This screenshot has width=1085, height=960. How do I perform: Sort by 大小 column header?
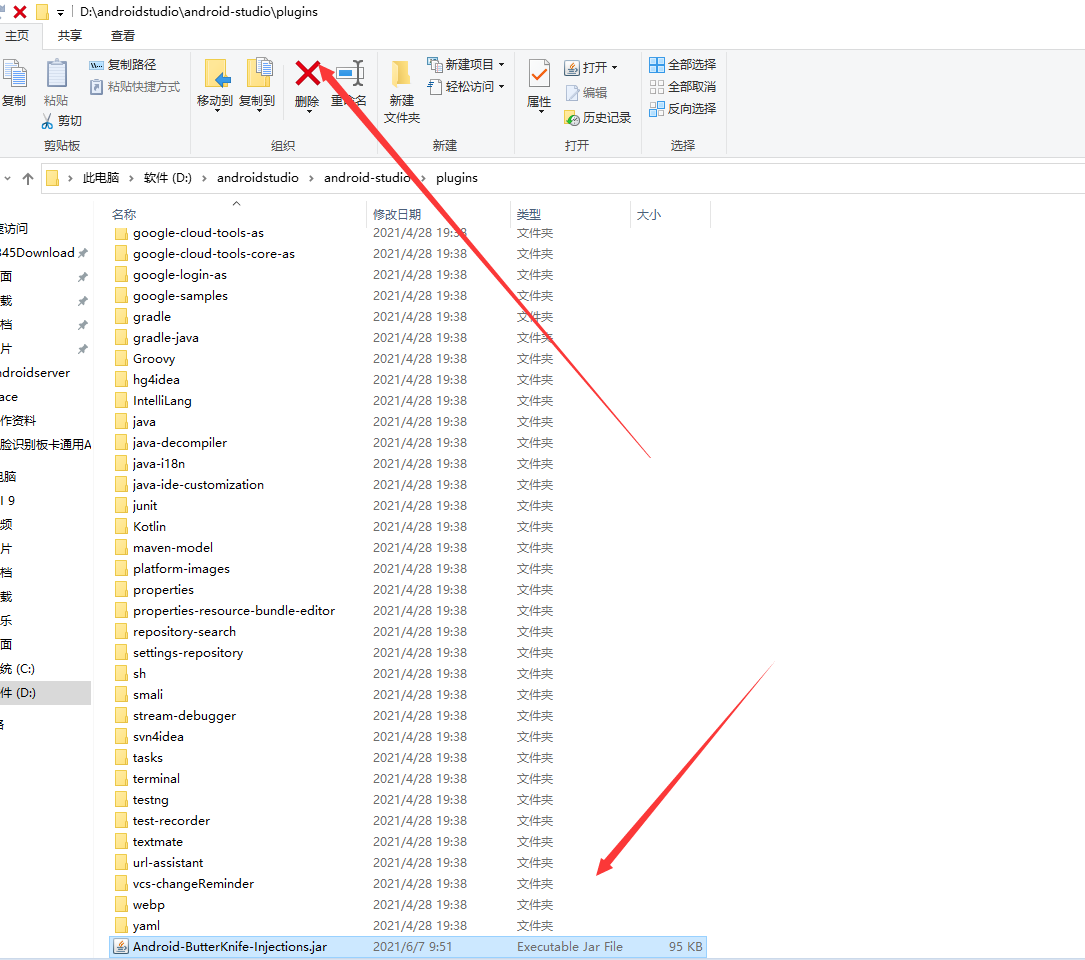pyautogui.click(x=649, y=215)
